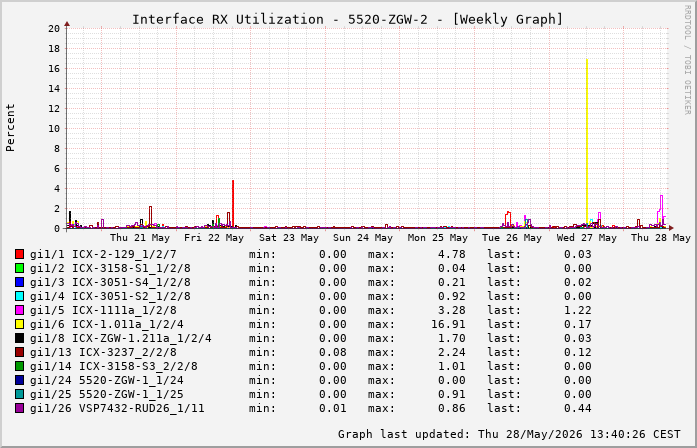
Task: Select legend text gi1/6 ICX-1.011a_1/2/4
Action: coord(107,324)
